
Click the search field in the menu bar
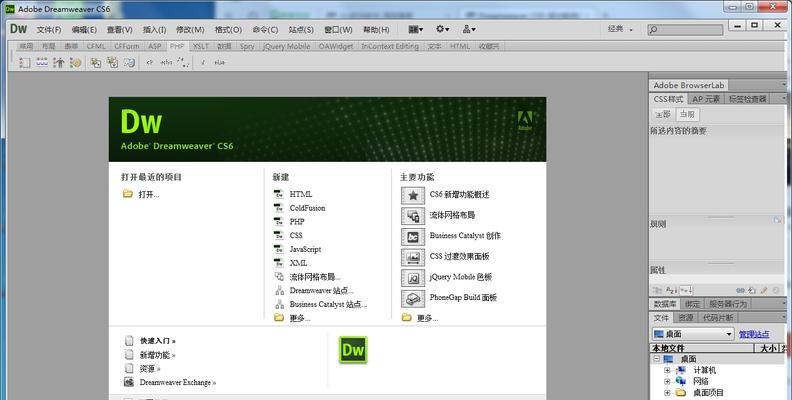point(685,30)
